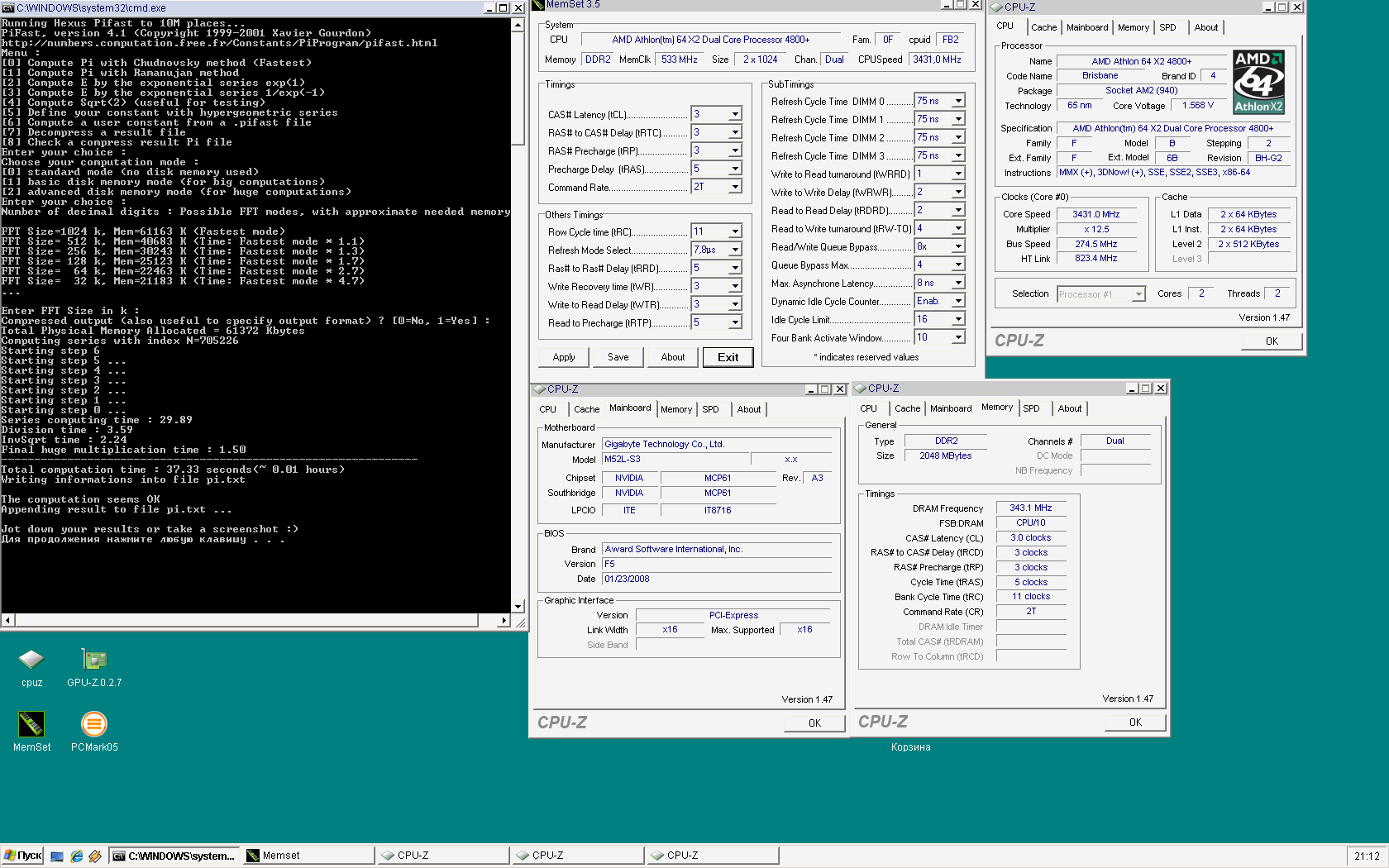Expand Precharge Delay (tRAS) dropdown

[734, 169]
